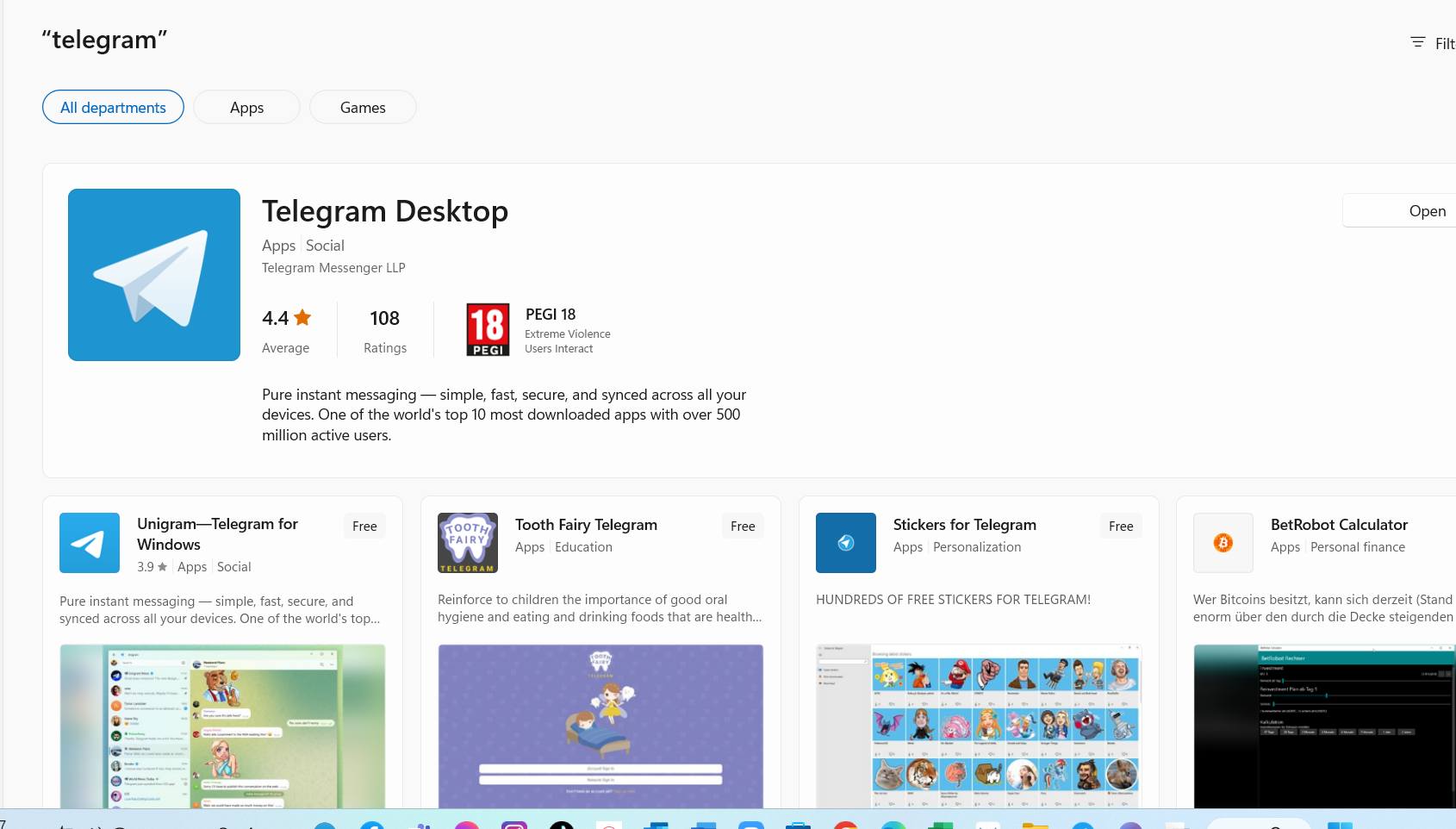The width and height of the screenshot is (1456, 829).
Task: Click the Tooth Fairy Telegram app icon
Action: pyautogui.click(x=468, y=543)
